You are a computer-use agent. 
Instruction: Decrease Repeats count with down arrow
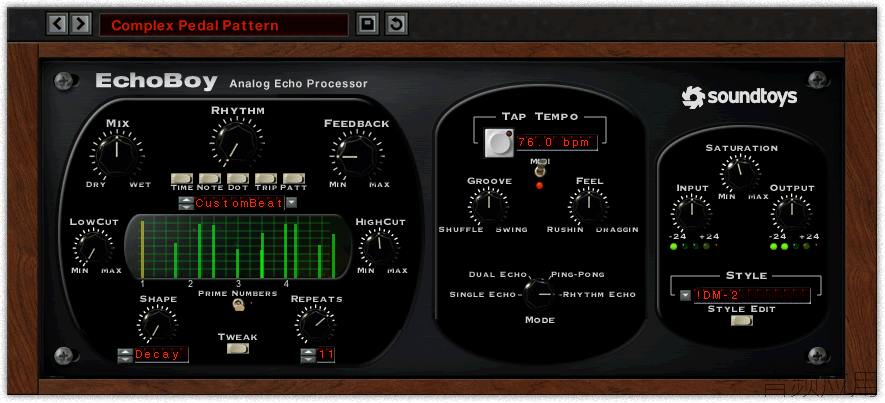coord(308,360)
